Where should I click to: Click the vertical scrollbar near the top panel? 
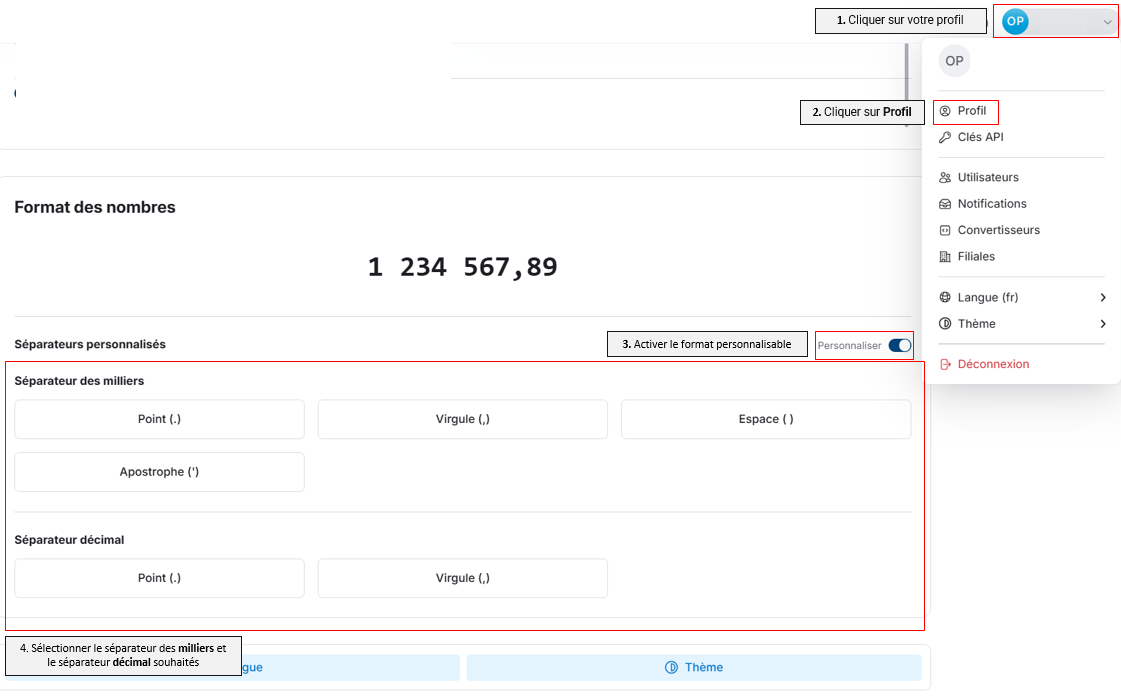pyautogui.click(x=907, y=84)
